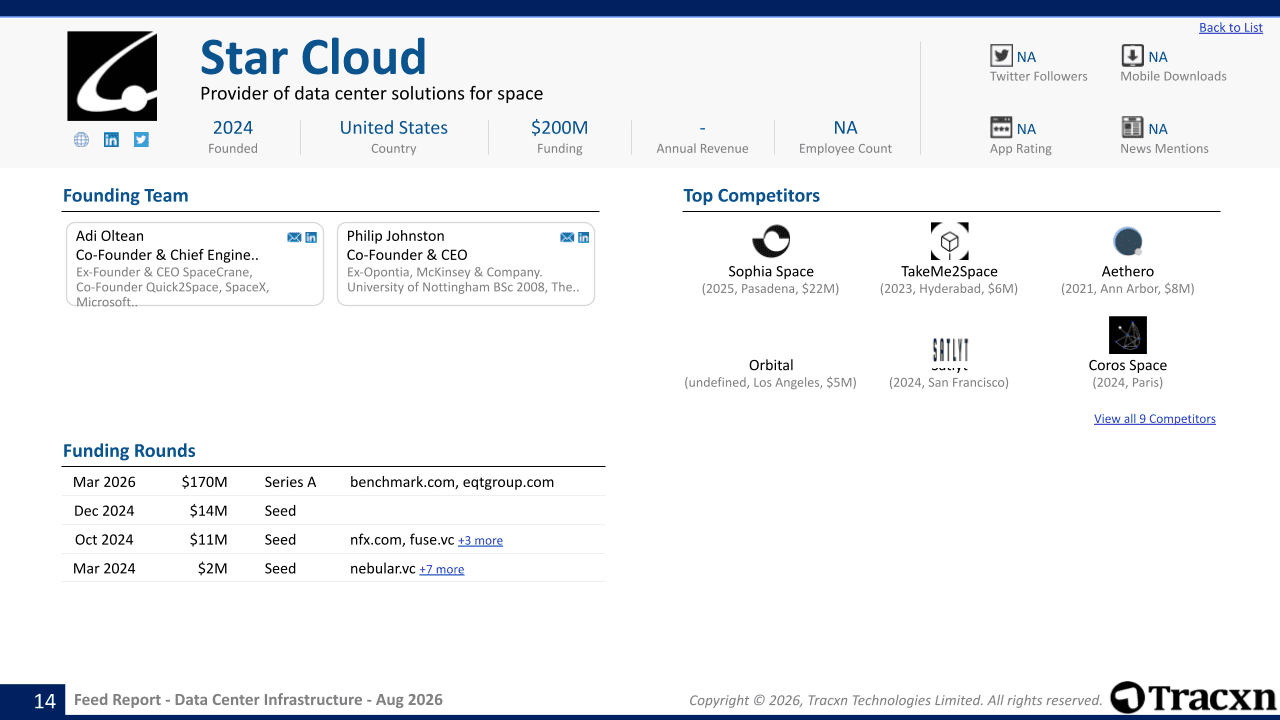Select the Adi Oltean founder name
This screenshot has width=1280, height=720.
pos(110,236)
